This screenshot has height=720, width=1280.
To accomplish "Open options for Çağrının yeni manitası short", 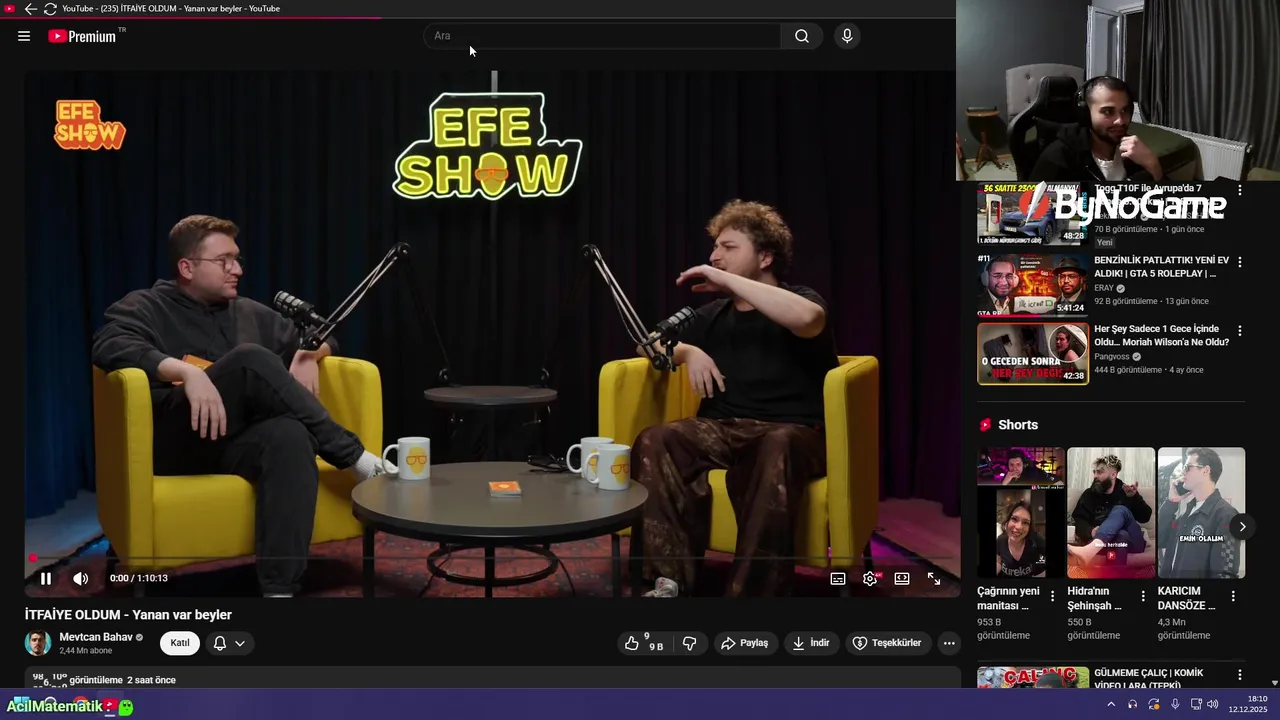I will pyautogui.click(x=1052, y=596).
